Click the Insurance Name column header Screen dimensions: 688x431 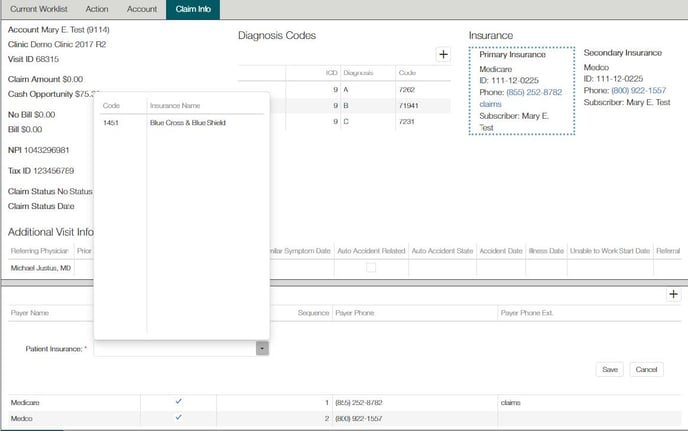coord(174,104)
